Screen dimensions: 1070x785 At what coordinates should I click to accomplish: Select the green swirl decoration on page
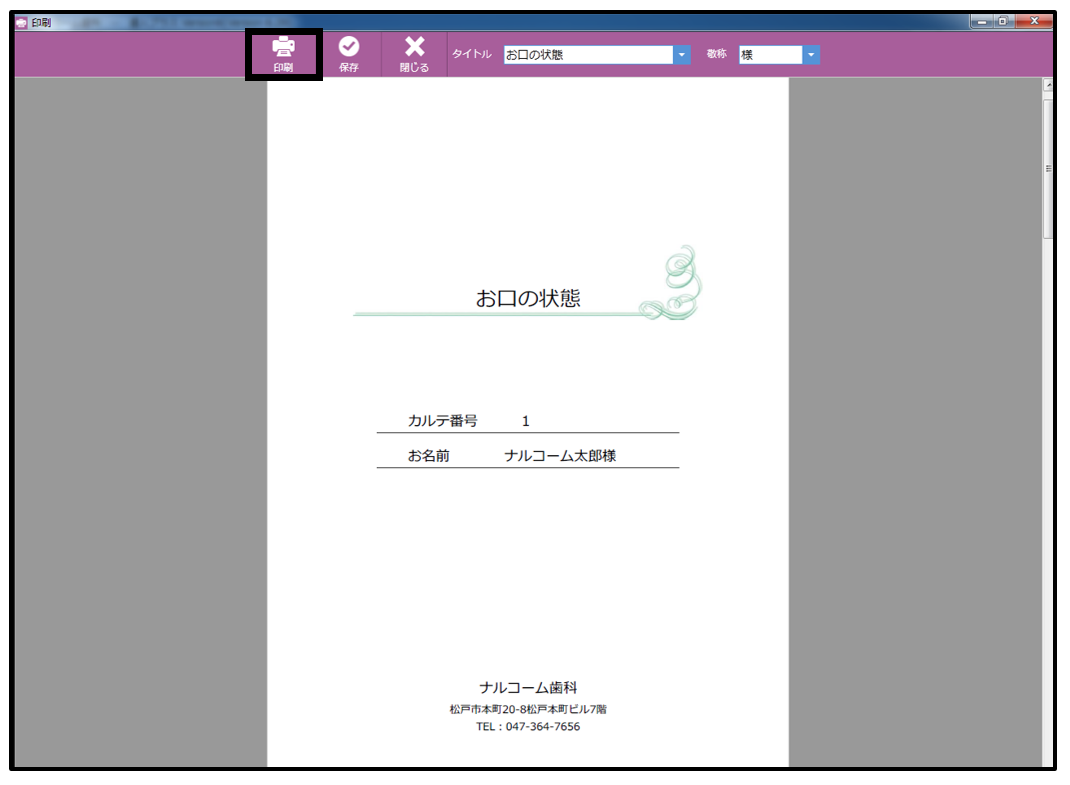[671, 283]
